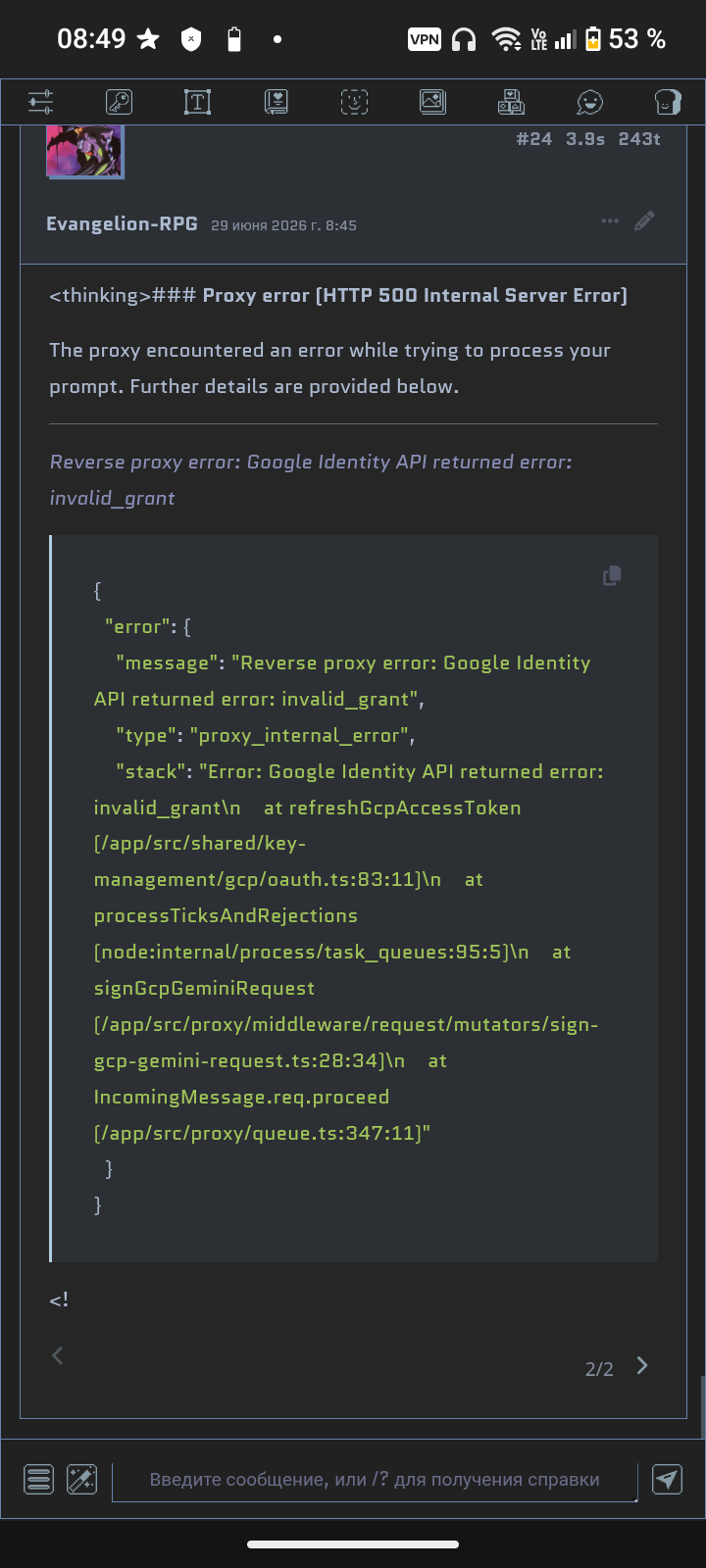The height and width of the screenshot is (1568, 706).
Task: Open backgrounds image icon
Action: pyautogui.click(x=432, y=102)
